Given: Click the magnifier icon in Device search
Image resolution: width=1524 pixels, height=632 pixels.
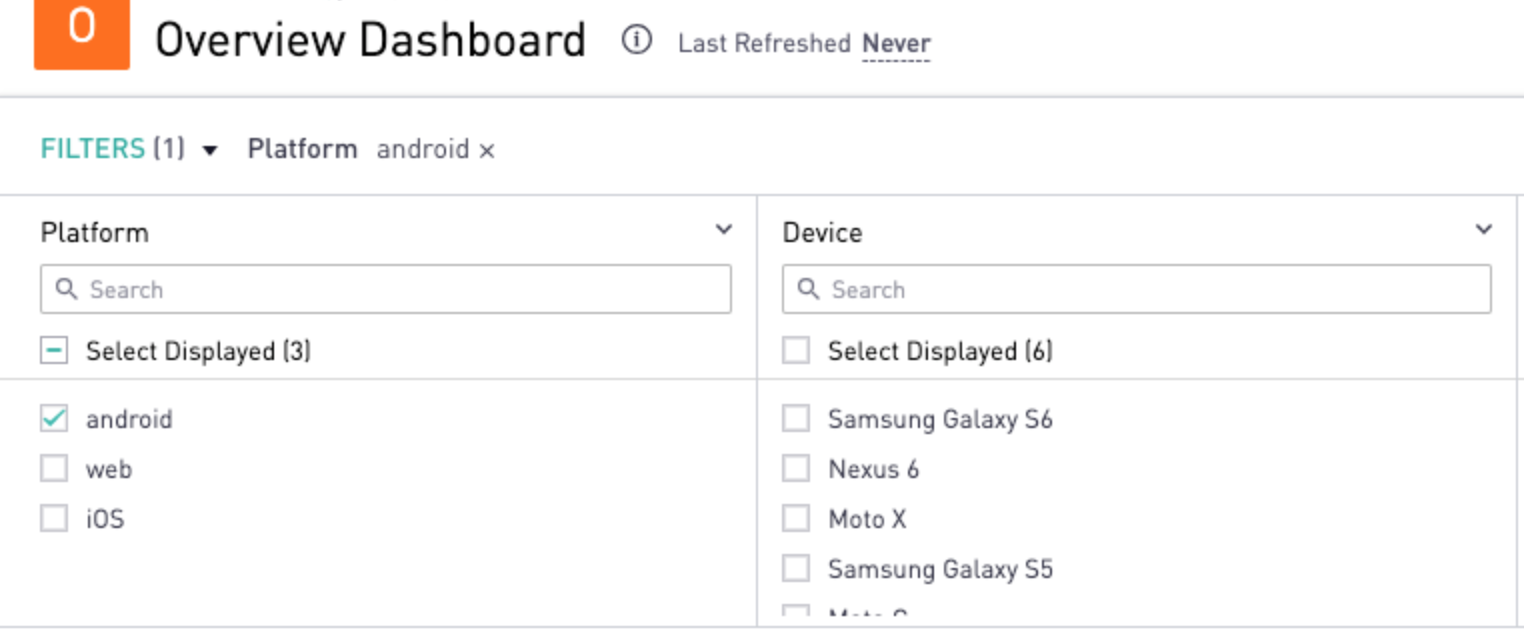Looking at the screenshot, I should tap(808, 289).
